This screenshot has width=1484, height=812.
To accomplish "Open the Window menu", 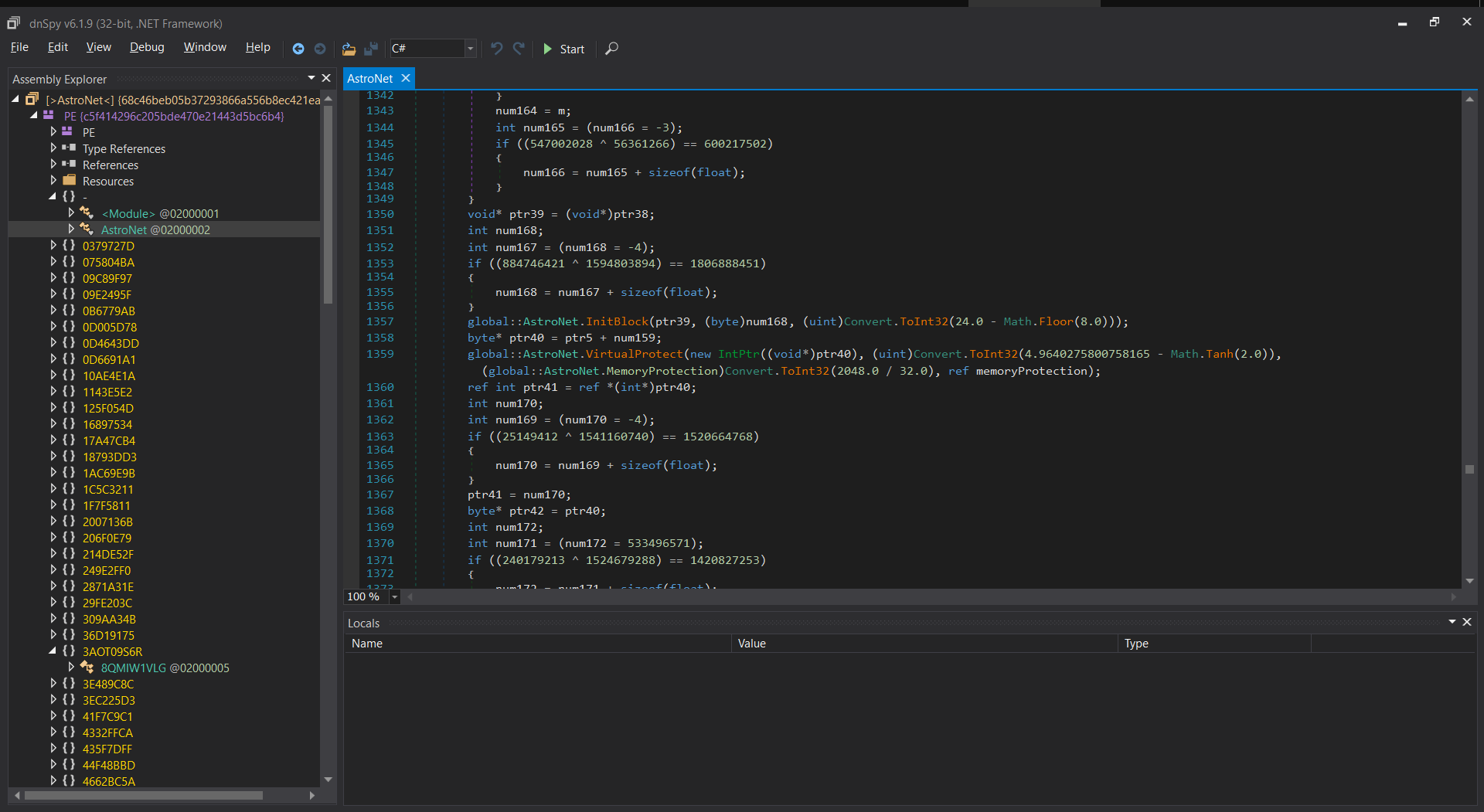I will (x=205, y=47).
